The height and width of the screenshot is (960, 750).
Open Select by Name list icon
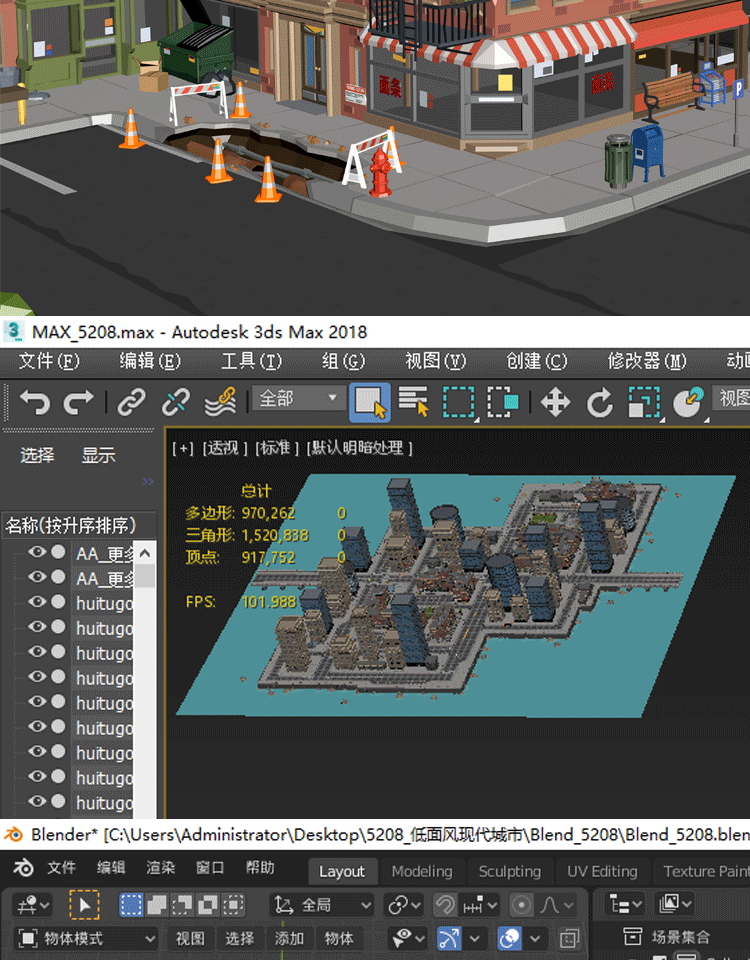[x=413, y=402]
